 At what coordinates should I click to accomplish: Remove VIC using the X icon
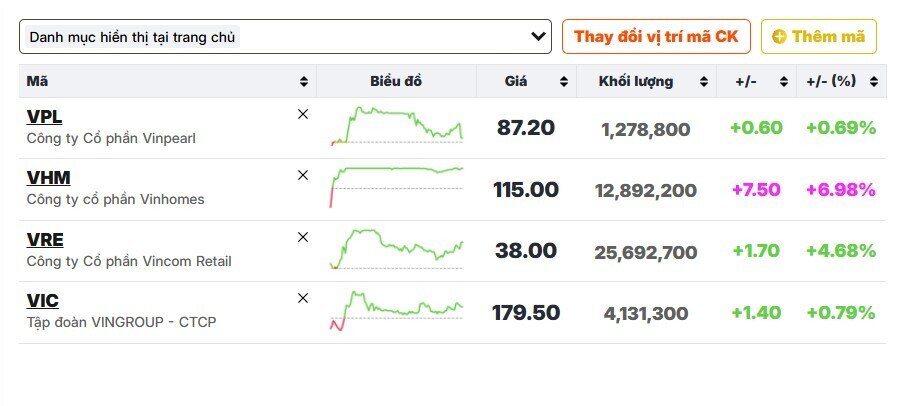coord(303,298)
